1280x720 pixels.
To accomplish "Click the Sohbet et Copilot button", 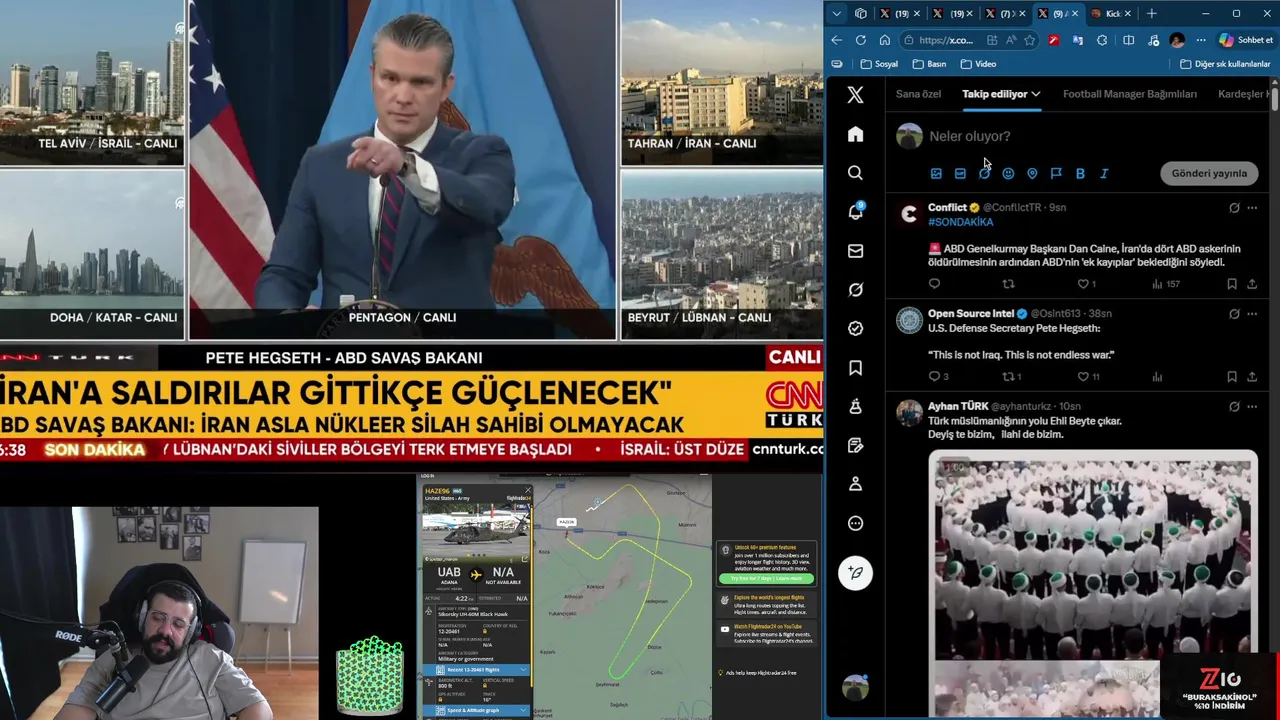I will click(1246, 40).
